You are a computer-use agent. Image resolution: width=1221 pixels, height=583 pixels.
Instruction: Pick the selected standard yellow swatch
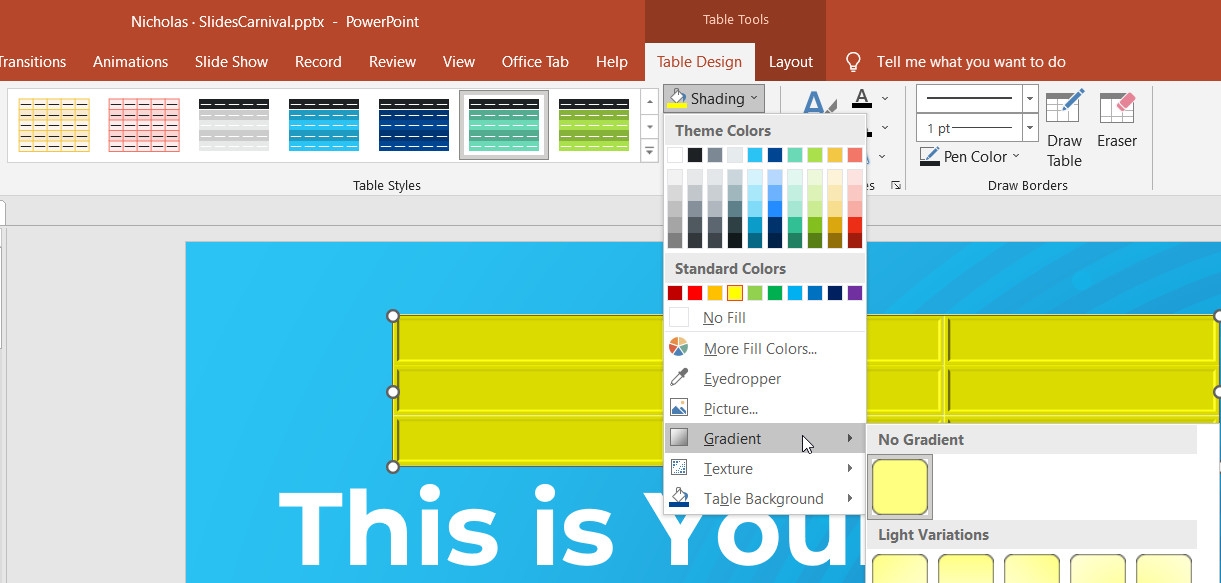click(735, 293)
